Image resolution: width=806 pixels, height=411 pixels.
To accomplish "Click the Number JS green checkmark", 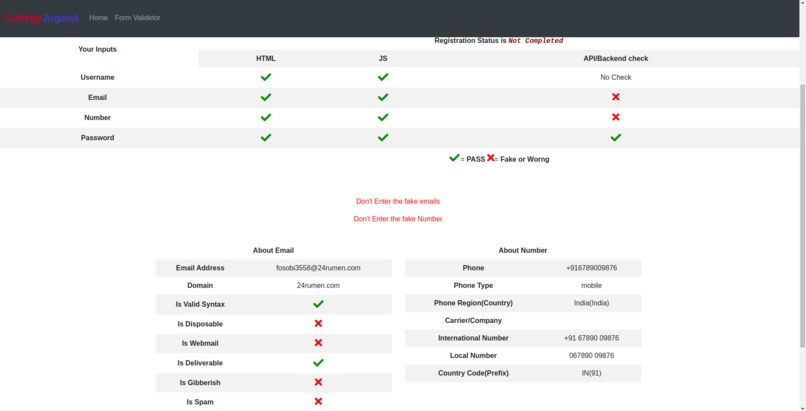I will coord(383,117).
